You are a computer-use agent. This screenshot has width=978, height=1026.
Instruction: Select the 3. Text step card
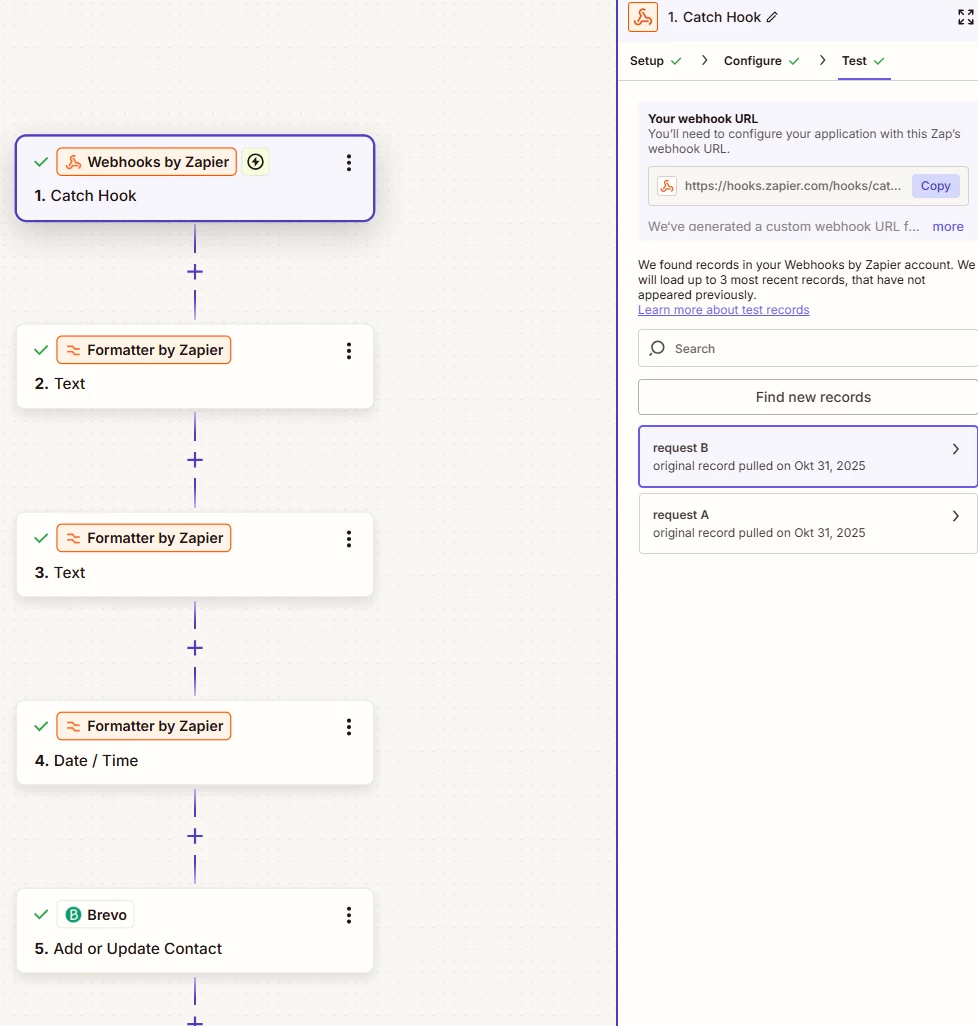[195, 554]
